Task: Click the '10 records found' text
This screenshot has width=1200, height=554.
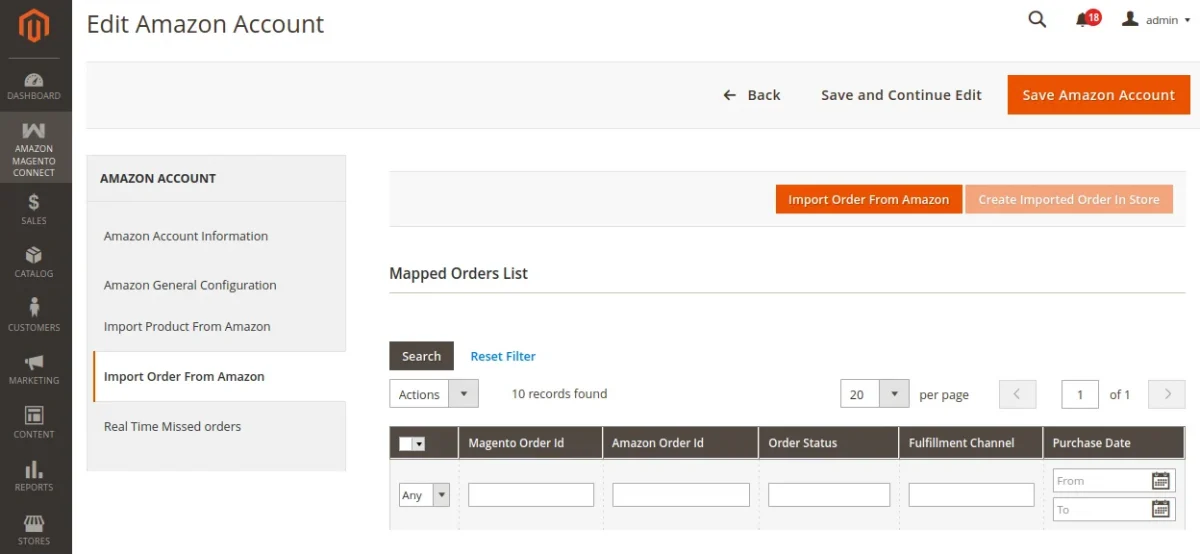Action: pyautogui.click(x=559, y=394)
